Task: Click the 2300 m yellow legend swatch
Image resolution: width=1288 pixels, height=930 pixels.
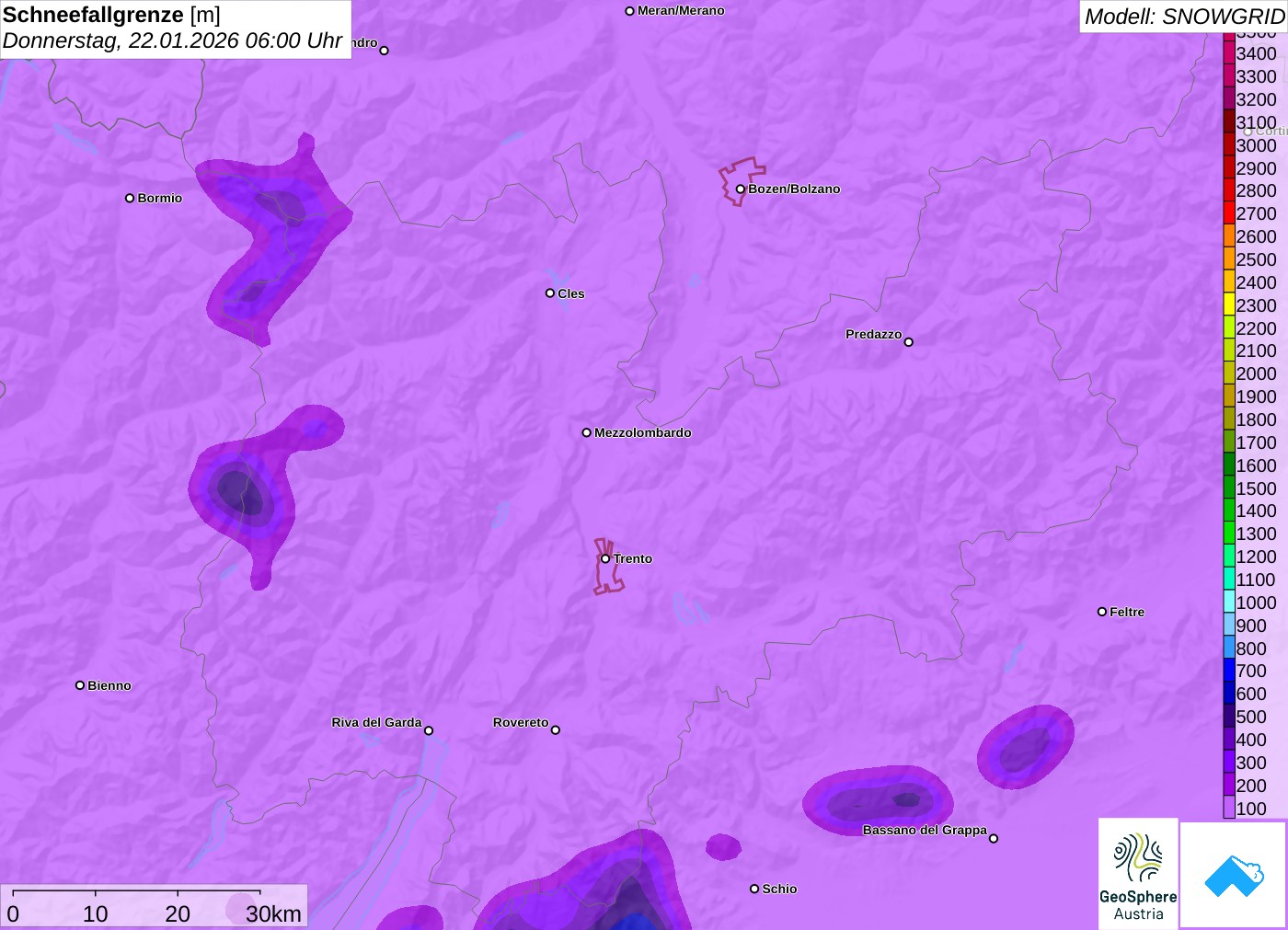Action: pyautogui.click(x=1229, y=305)
